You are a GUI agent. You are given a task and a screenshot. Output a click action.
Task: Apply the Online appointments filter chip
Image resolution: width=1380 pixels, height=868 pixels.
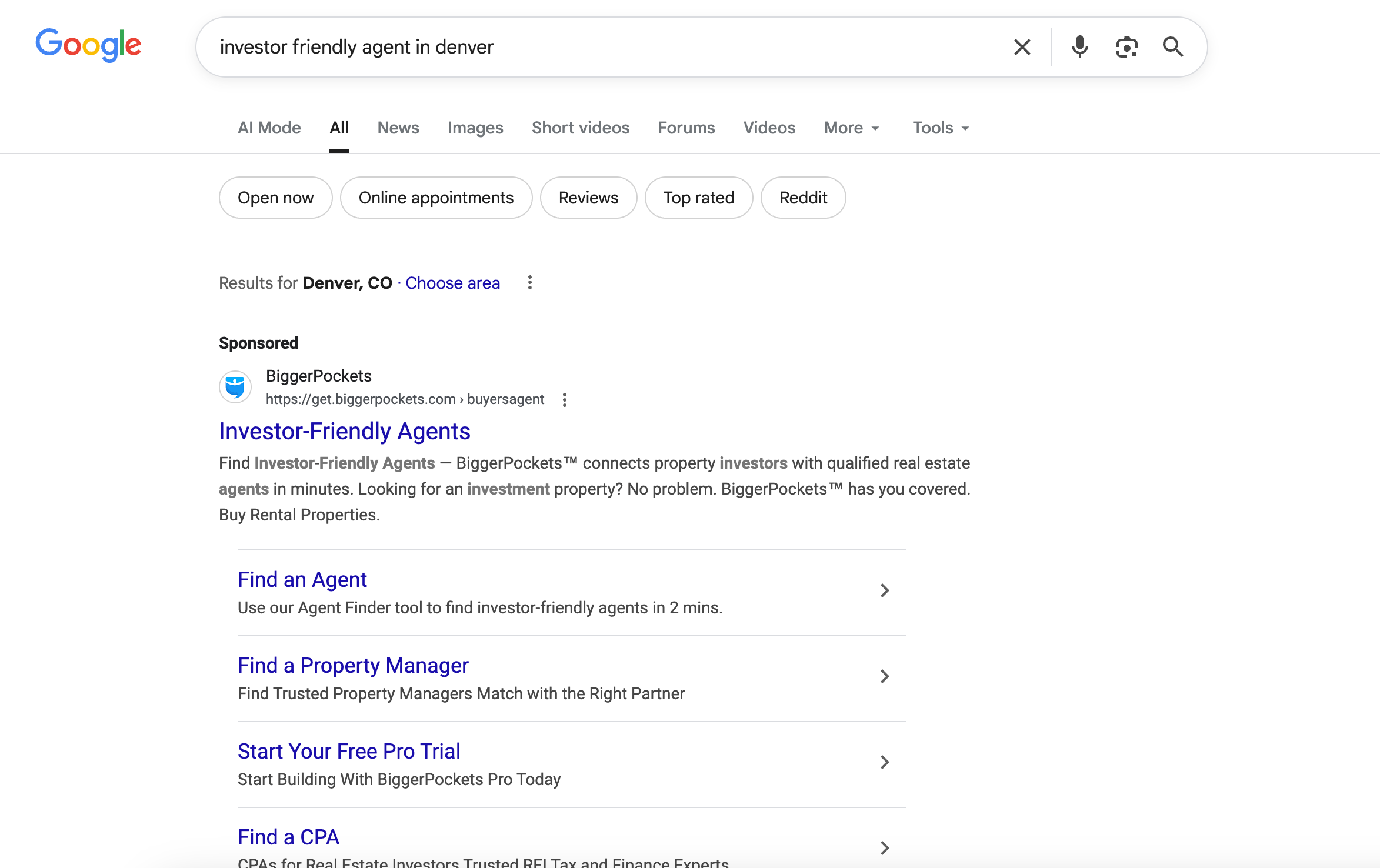coord(436,198)
